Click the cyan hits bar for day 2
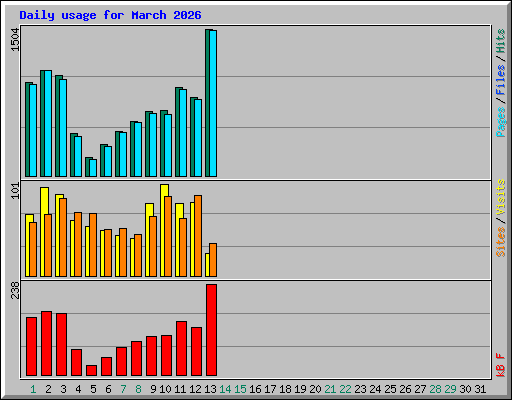 [x=48, y=123]
